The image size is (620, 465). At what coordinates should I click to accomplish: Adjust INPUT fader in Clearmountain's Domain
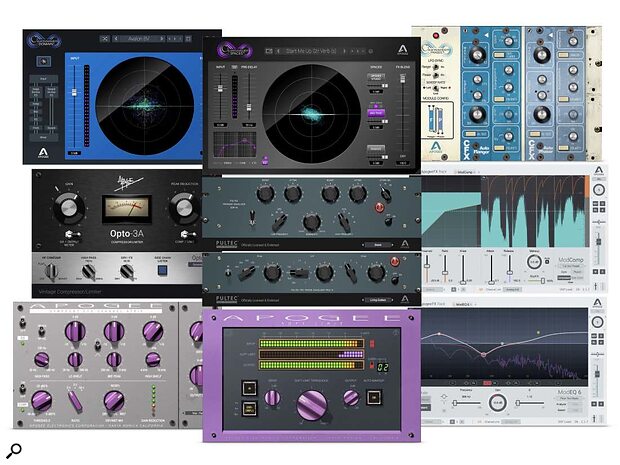(x=74, y=93)
